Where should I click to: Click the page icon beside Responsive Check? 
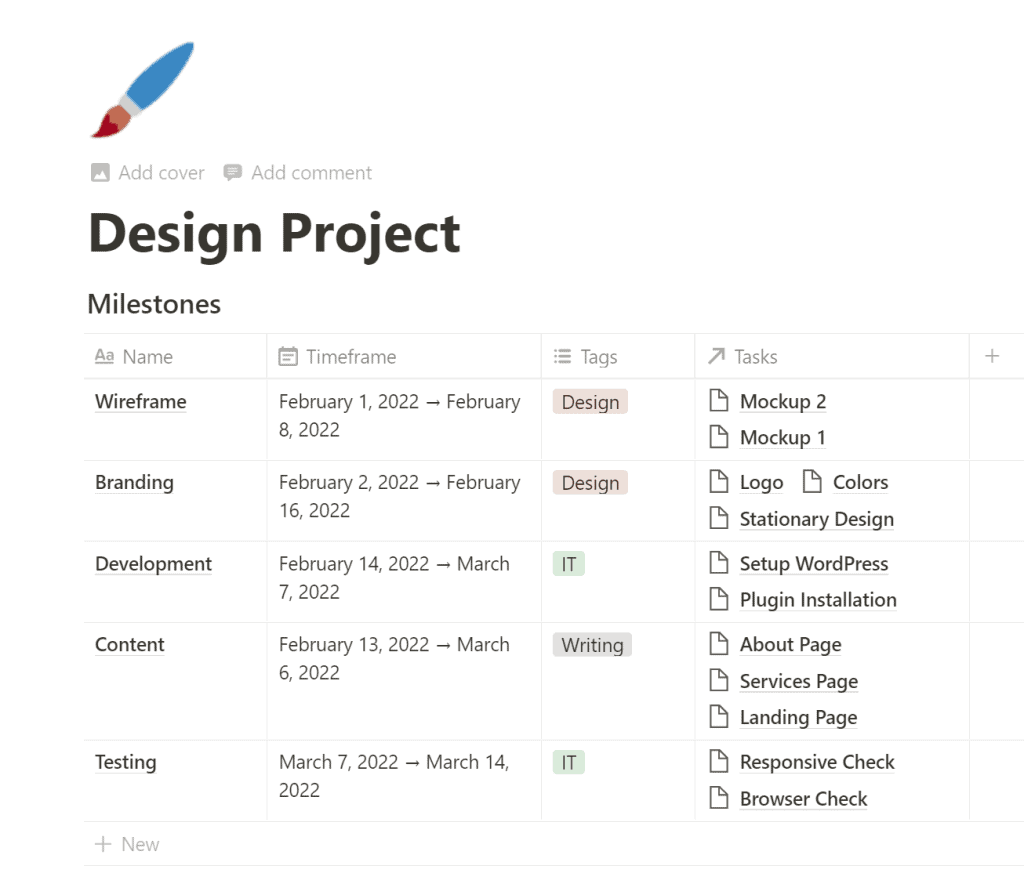coord(720,762)
